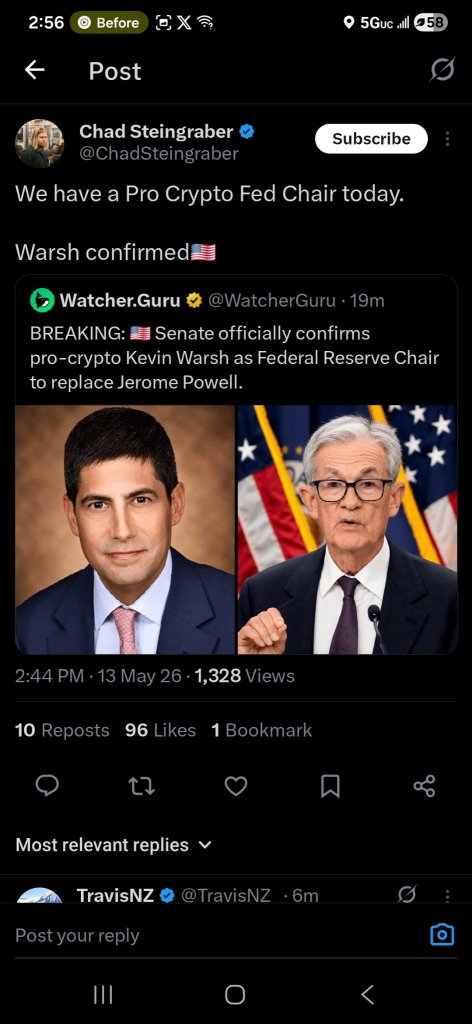Tap the back arrow icon

pos(35,71)
